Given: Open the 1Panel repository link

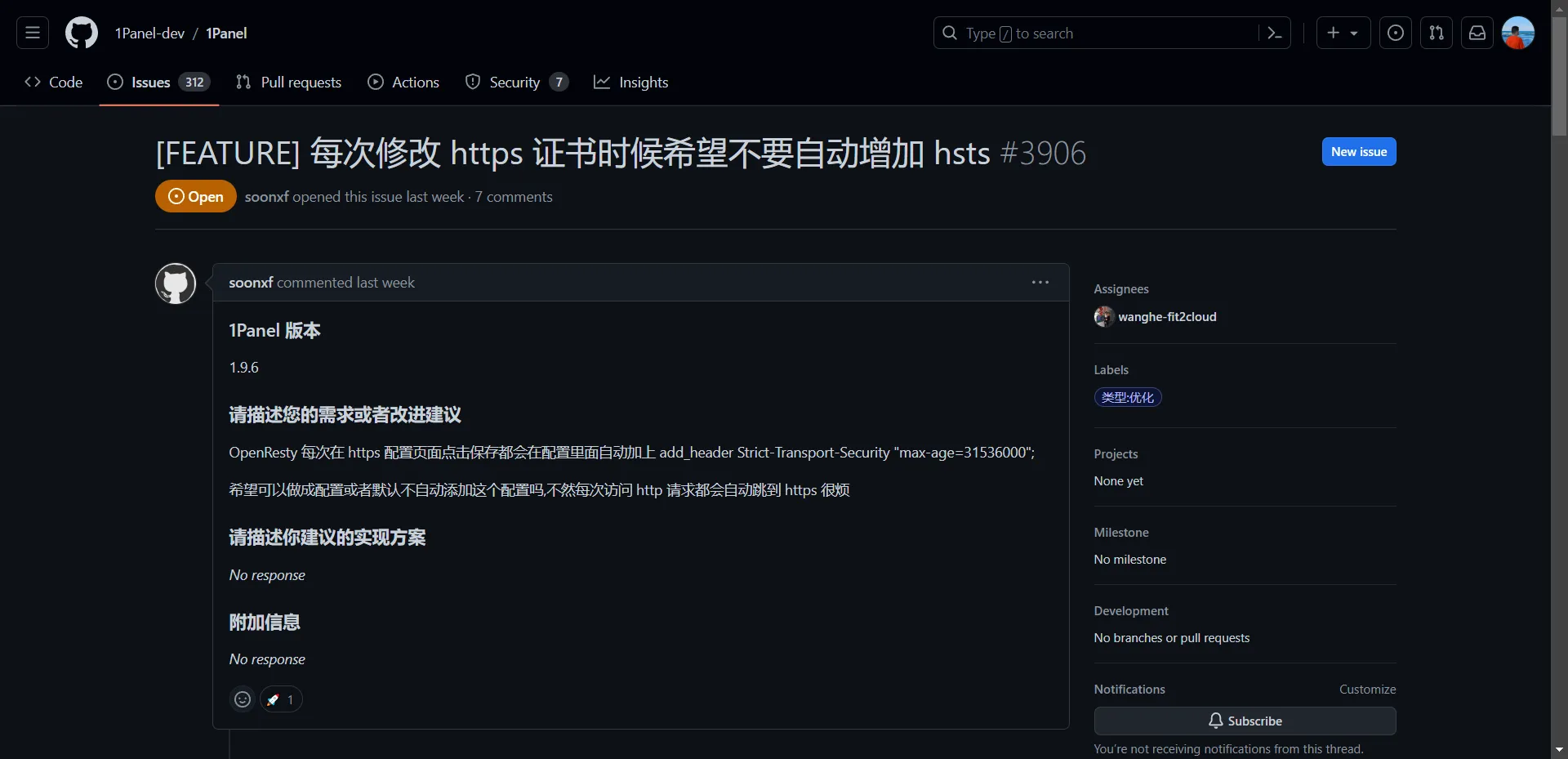Looking at the screenshot, I should point(226,33).
